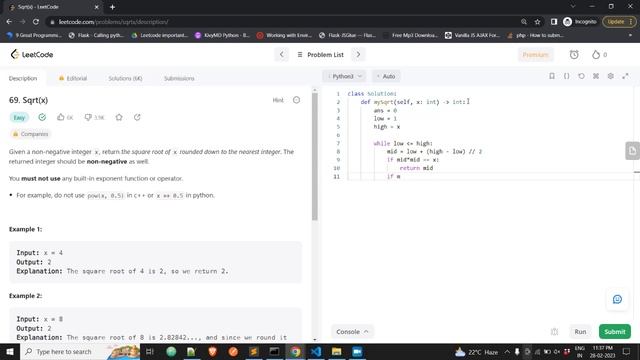Open the feedback chat bubble icon
The image size is (640, 360).
click(617, 299)
